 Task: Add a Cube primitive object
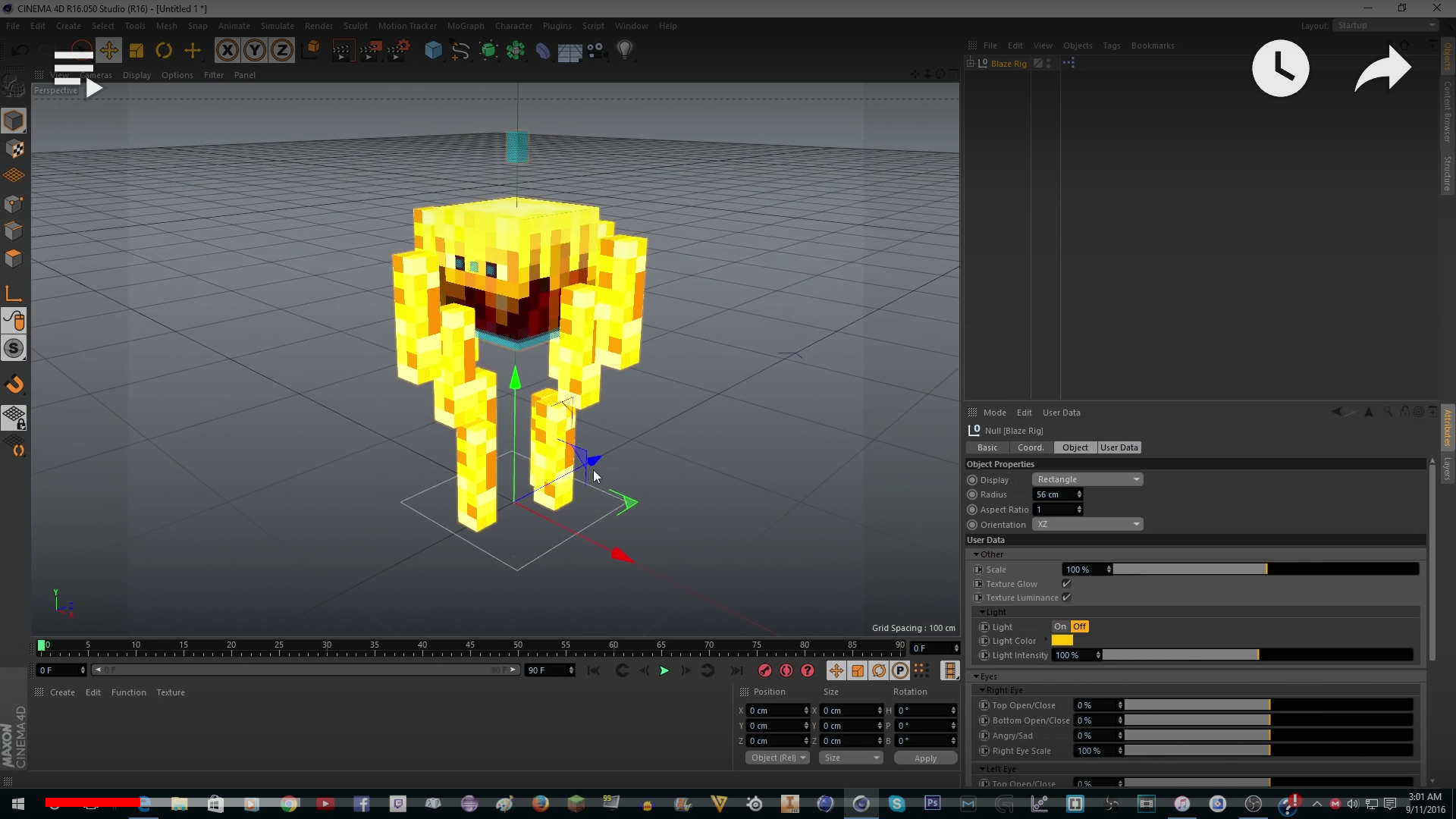point(433,51)
